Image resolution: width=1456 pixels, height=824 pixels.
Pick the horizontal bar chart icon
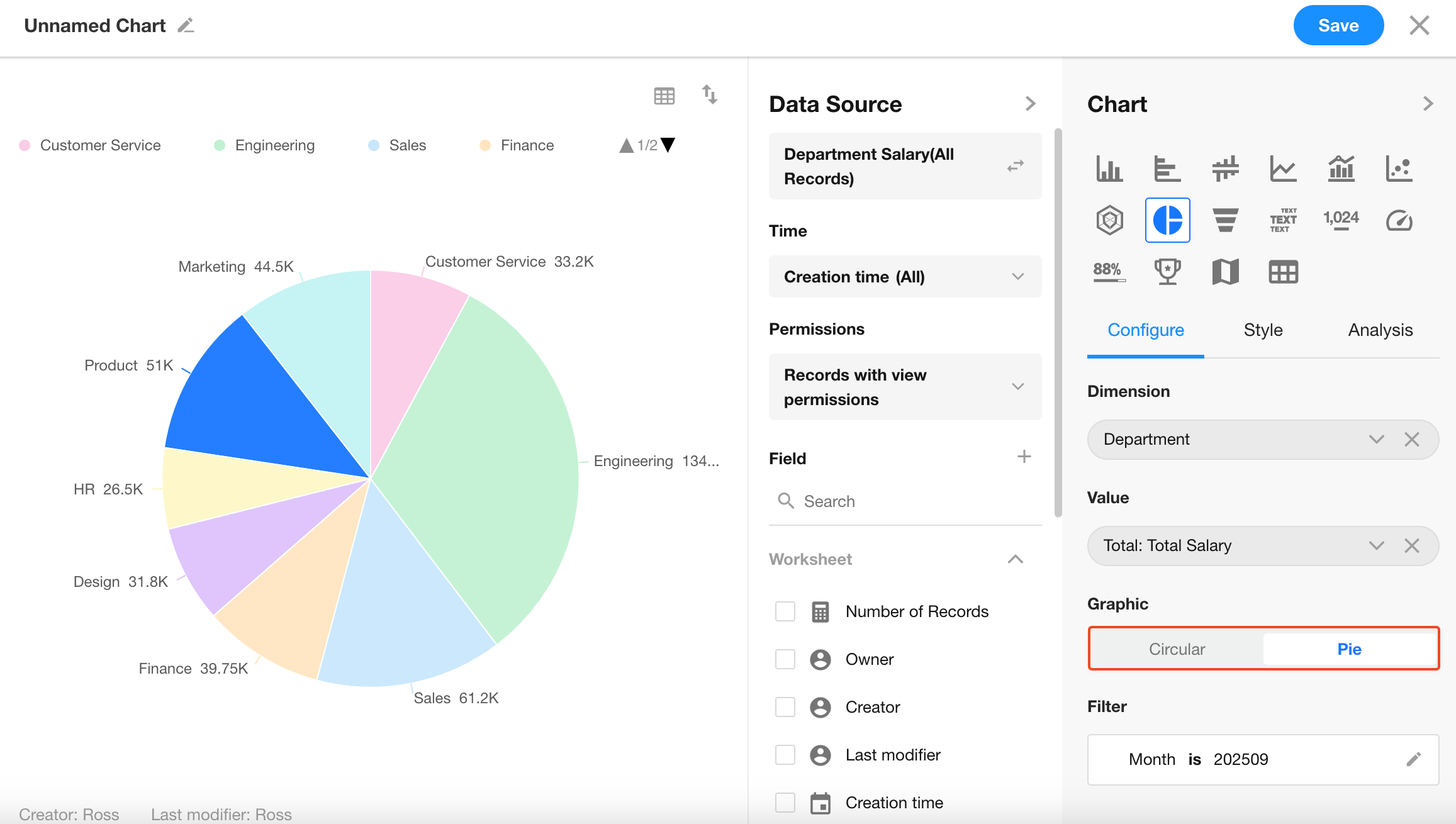click(x=1167, y=169)
